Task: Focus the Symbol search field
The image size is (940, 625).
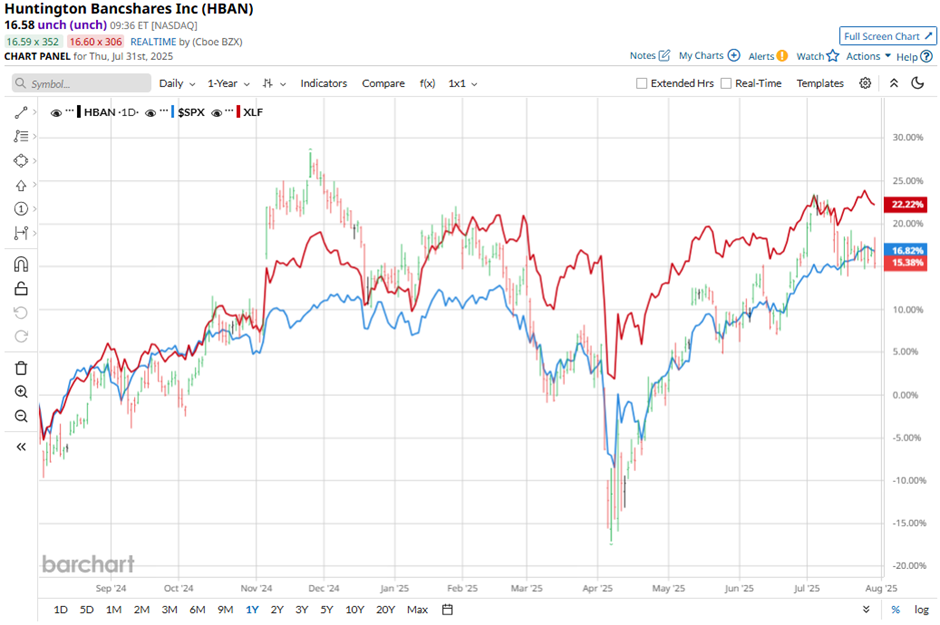Action: point(82,83)
